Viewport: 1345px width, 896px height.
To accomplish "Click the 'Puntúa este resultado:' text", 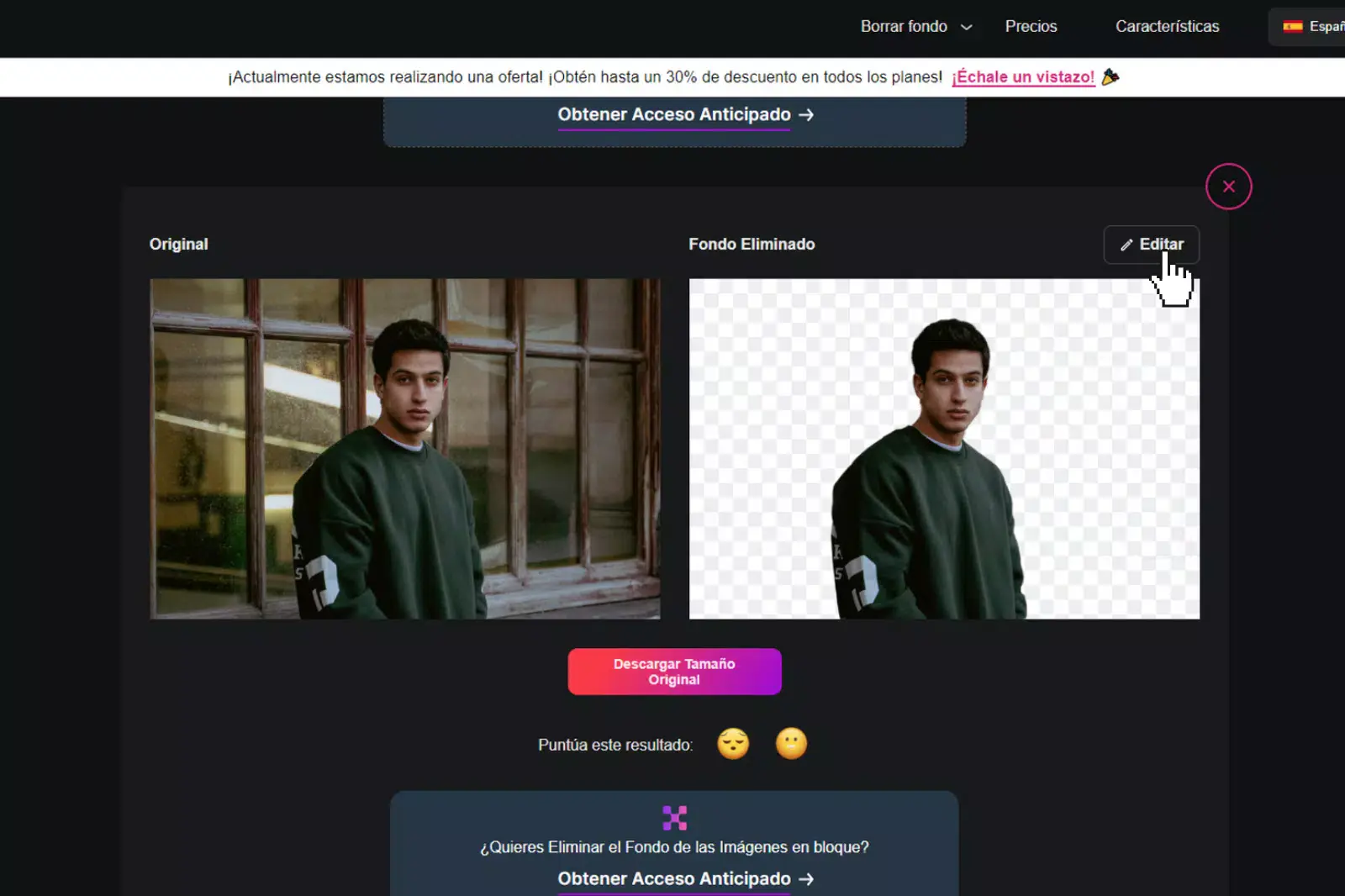I will coord(615,746).
